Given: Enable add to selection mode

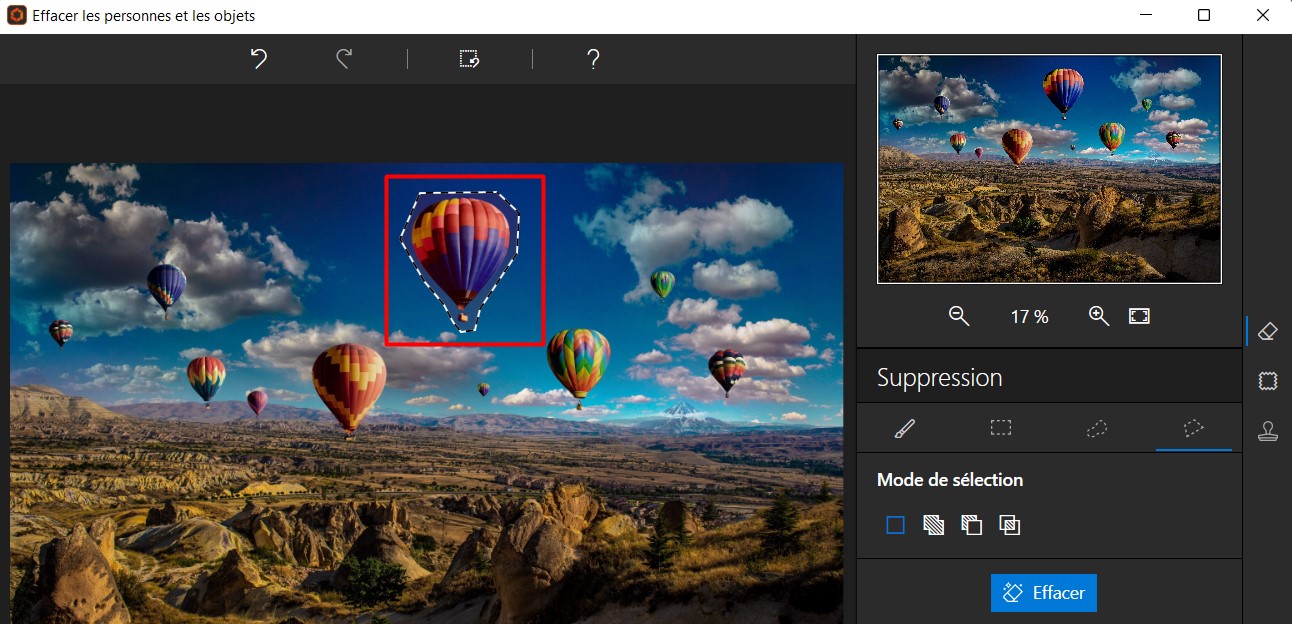Looking at the screenshot, I should point(933,525).
